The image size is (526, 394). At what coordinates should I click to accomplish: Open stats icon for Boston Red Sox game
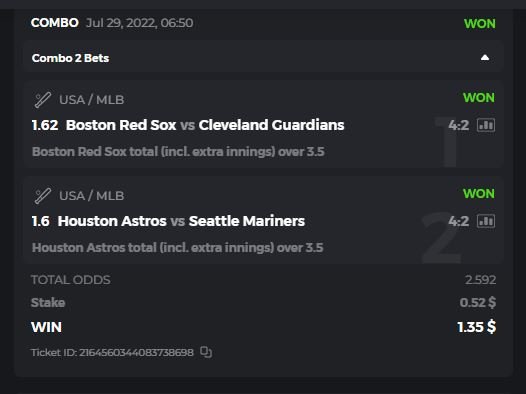[486, 125]
